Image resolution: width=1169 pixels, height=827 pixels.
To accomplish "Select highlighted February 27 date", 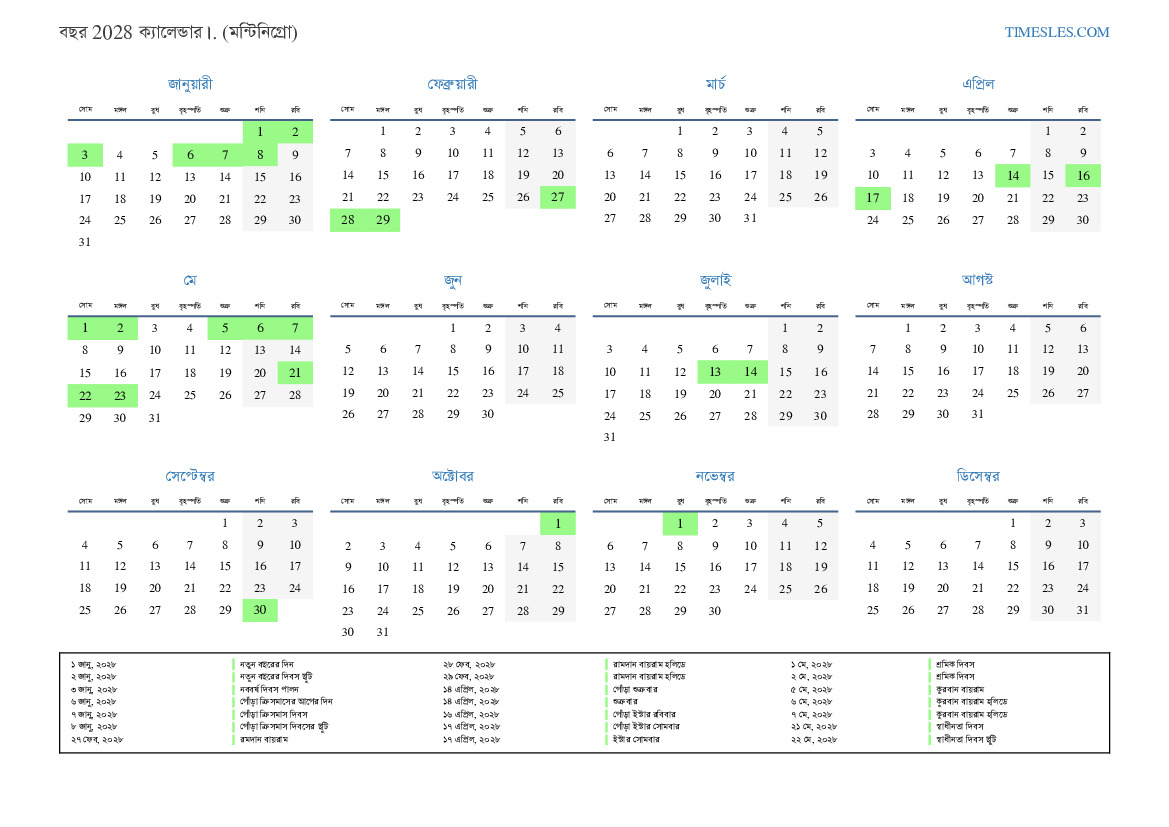I will pos(558,198).
